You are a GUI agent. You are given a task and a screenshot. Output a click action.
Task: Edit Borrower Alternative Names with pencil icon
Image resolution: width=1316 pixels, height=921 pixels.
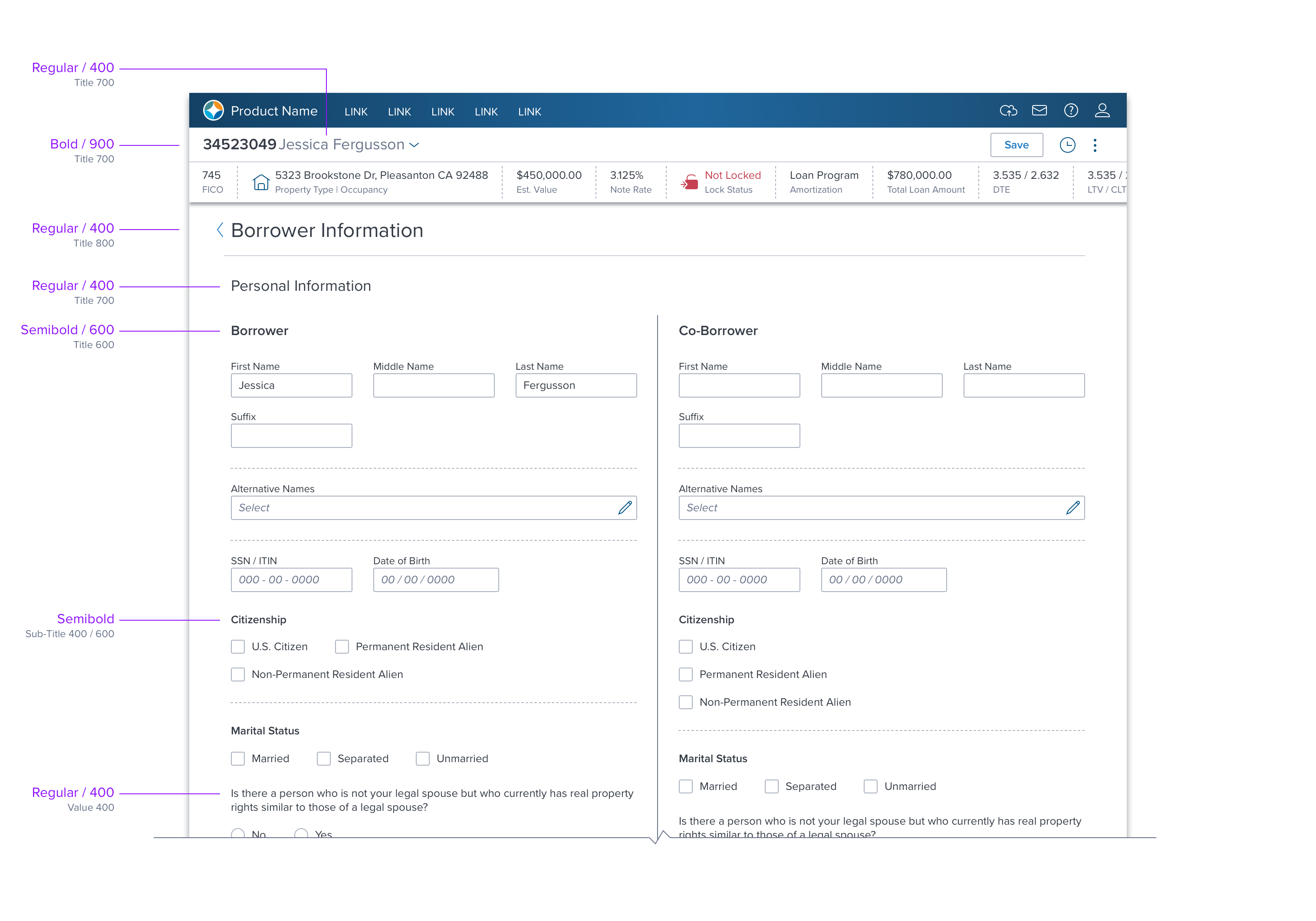[x=625, y=508]
